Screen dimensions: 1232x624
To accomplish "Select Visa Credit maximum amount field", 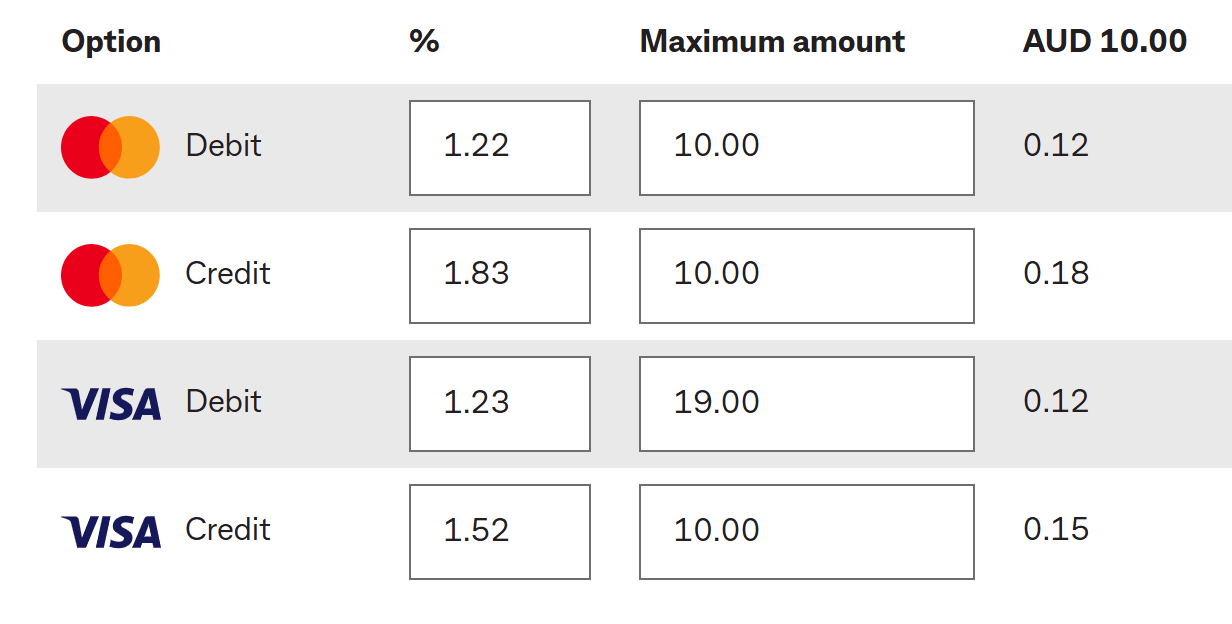I will tap(806, 531).
